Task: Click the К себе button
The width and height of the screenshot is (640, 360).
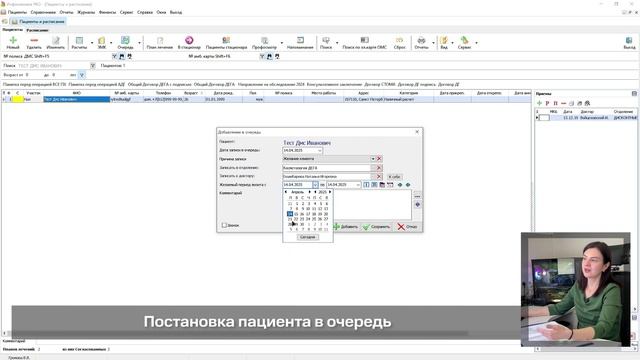Action: (394, 177)
